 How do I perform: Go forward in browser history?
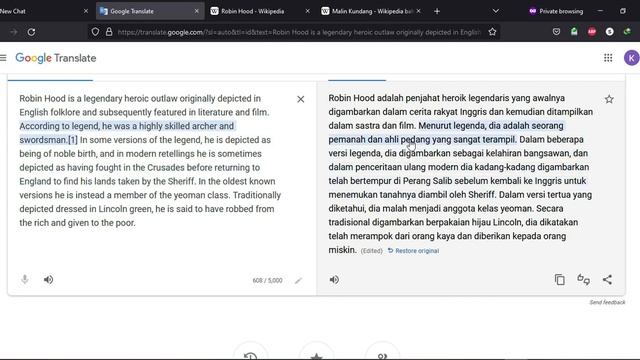13,32
